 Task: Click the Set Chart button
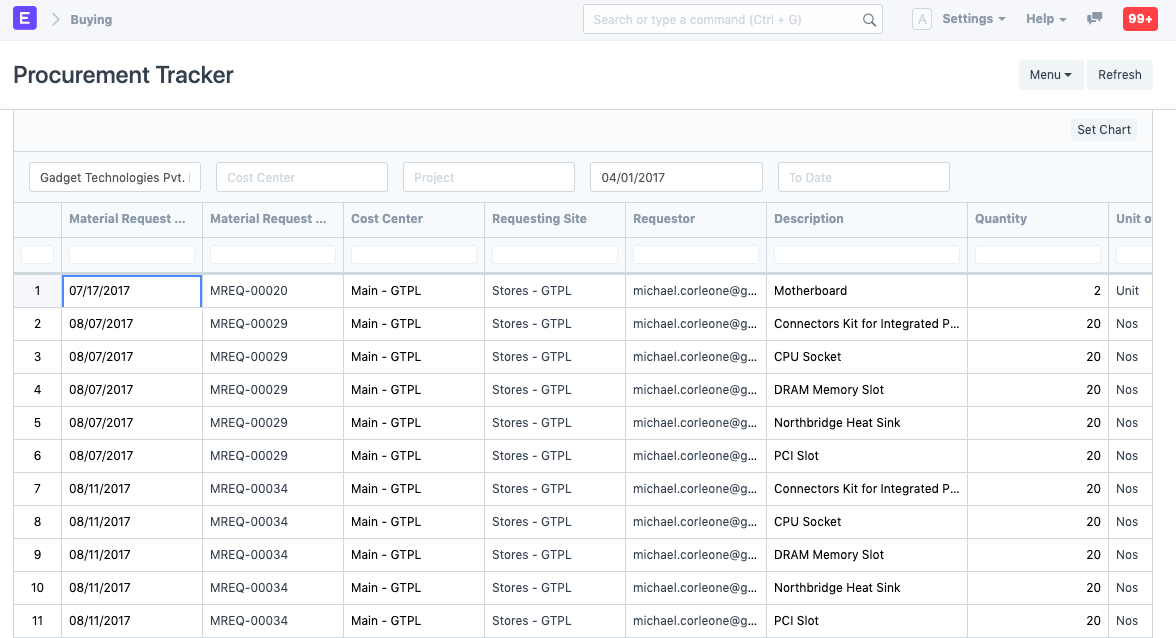1103,129
